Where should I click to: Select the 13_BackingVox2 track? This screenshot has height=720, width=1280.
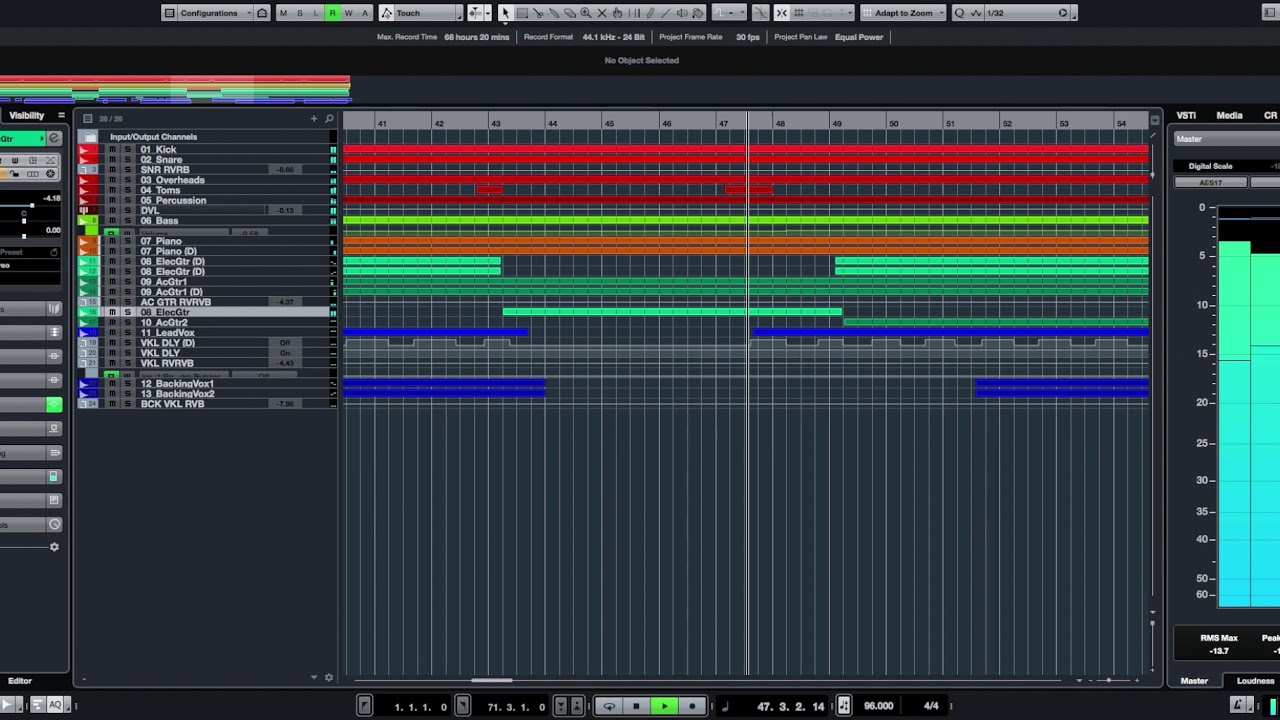point(204,394)
